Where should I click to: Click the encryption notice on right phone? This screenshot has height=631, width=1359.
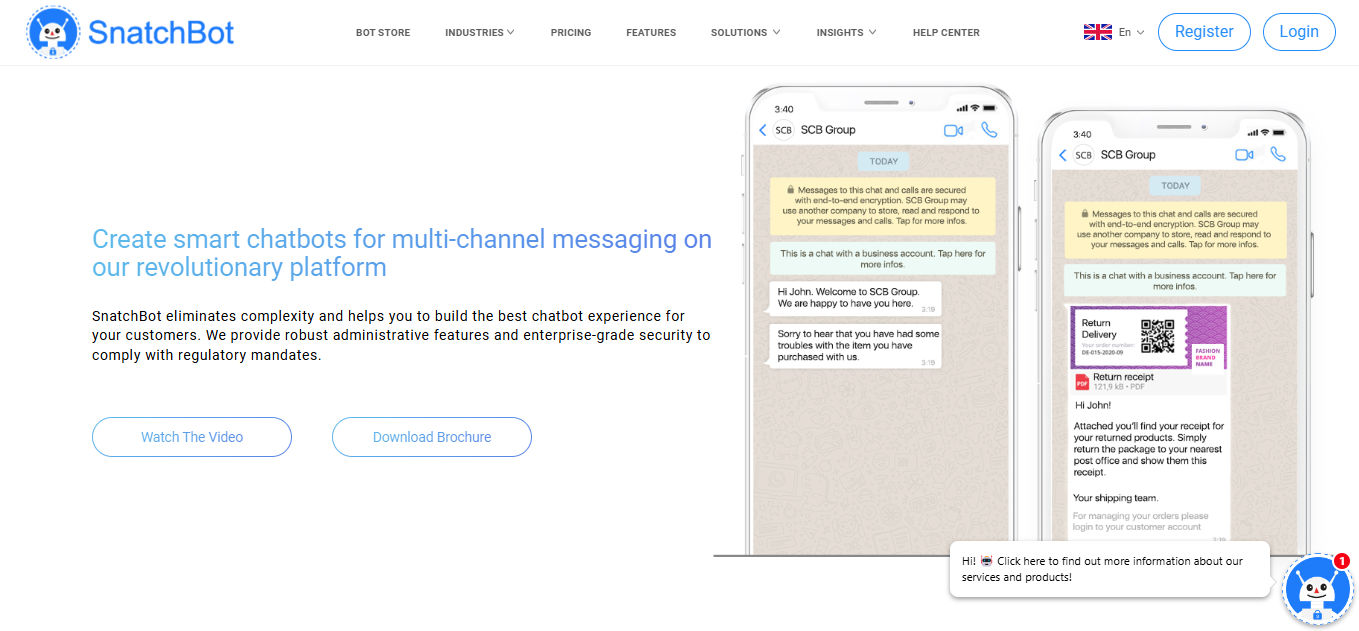pyautogui.click(x=1175, y=229)
